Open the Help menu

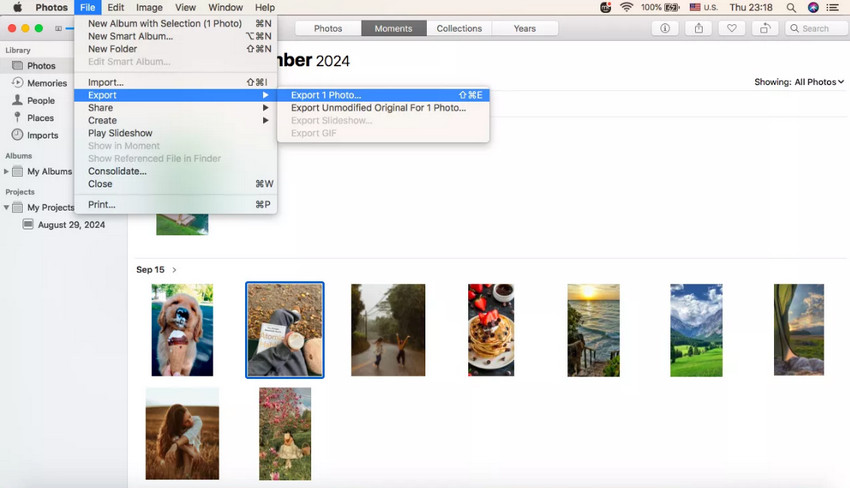[x=265, y=7]
